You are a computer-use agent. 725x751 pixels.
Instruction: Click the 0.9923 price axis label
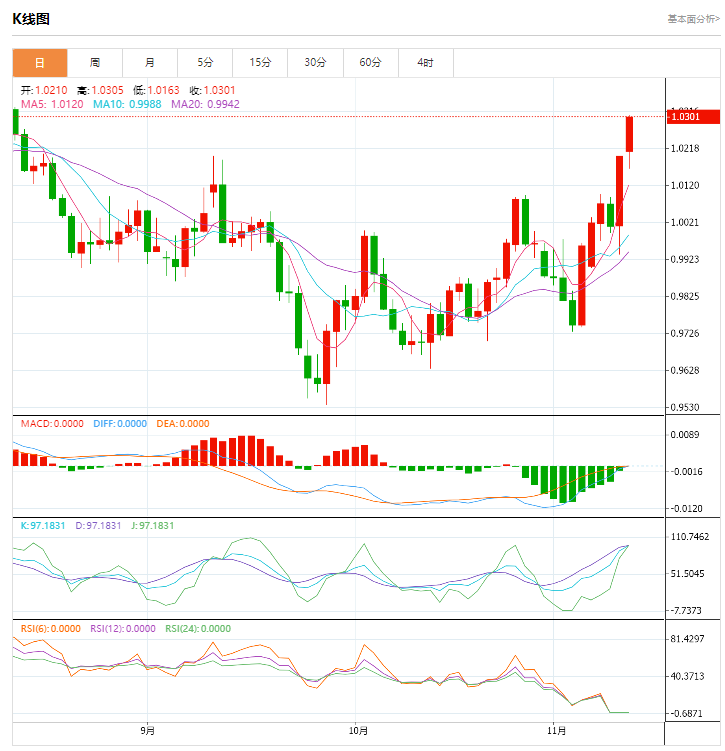coord(685,259)
